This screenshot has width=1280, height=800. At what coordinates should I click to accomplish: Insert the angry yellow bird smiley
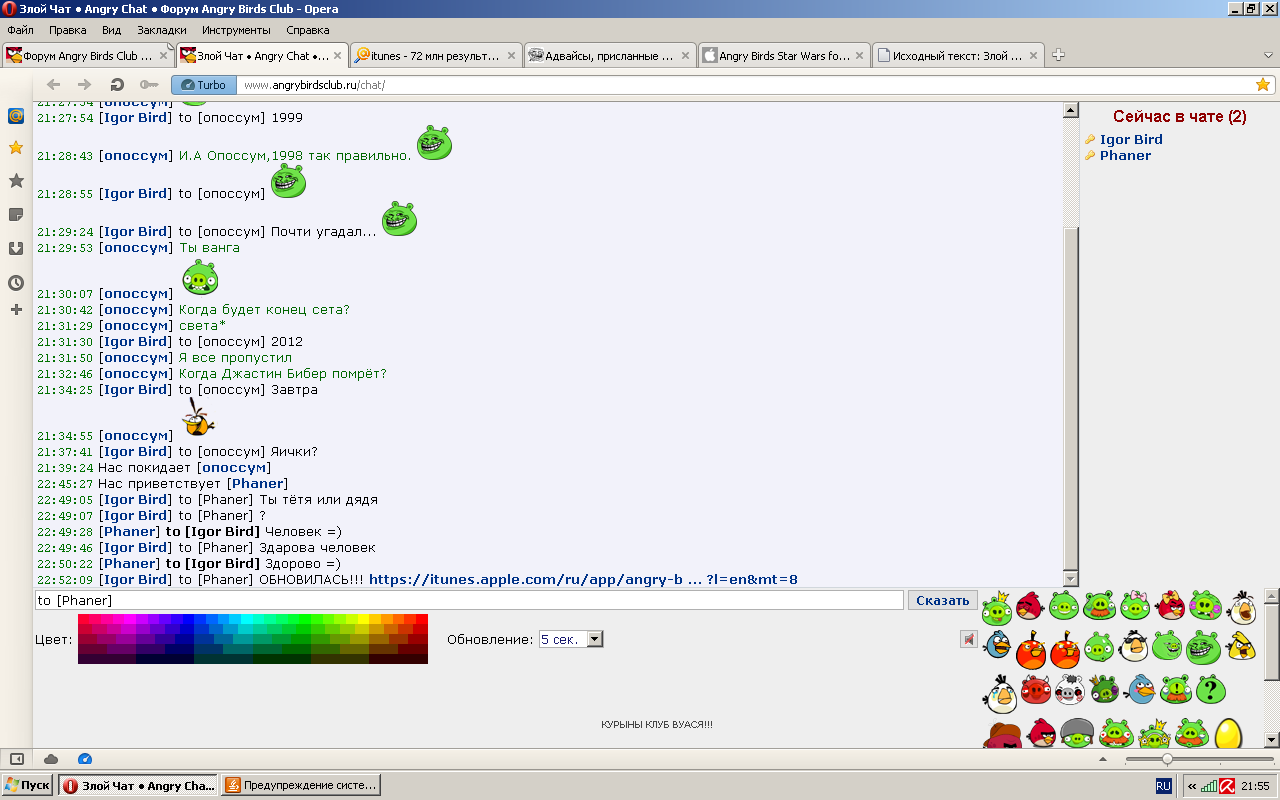click(x=1241, y=645)
